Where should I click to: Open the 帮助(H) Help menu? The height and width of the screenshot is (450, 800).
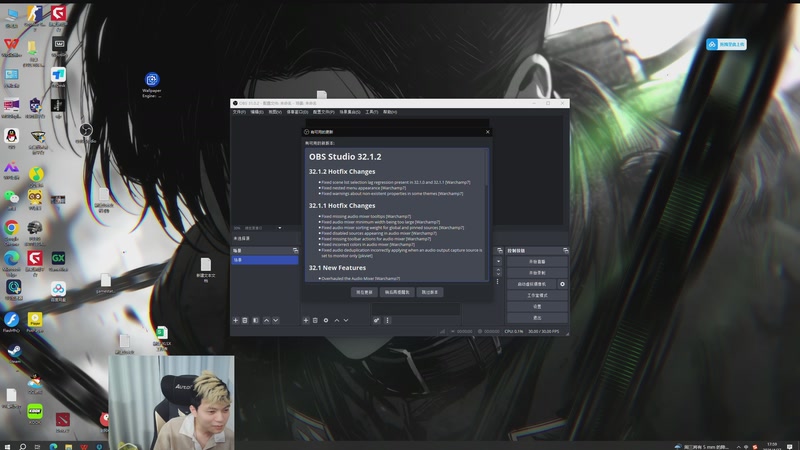[x=390, y=112]
